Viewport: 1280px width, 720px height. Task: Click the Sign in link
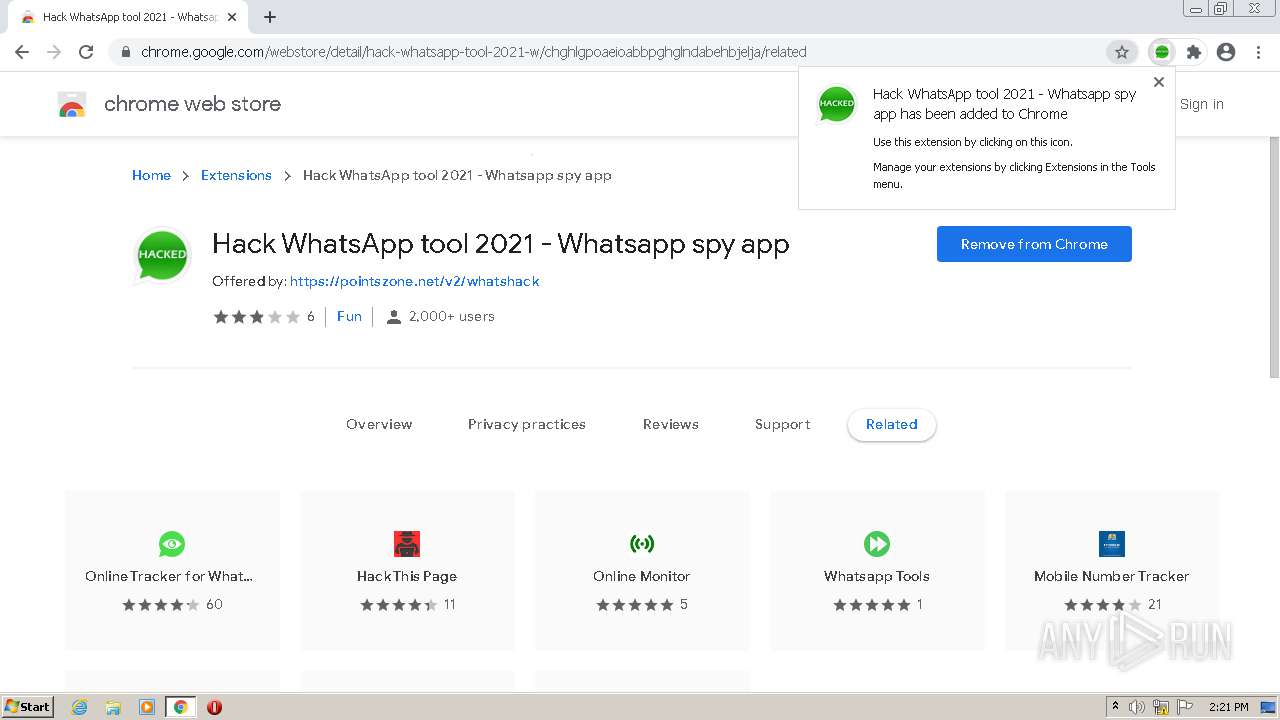(x=1201, y=104)
